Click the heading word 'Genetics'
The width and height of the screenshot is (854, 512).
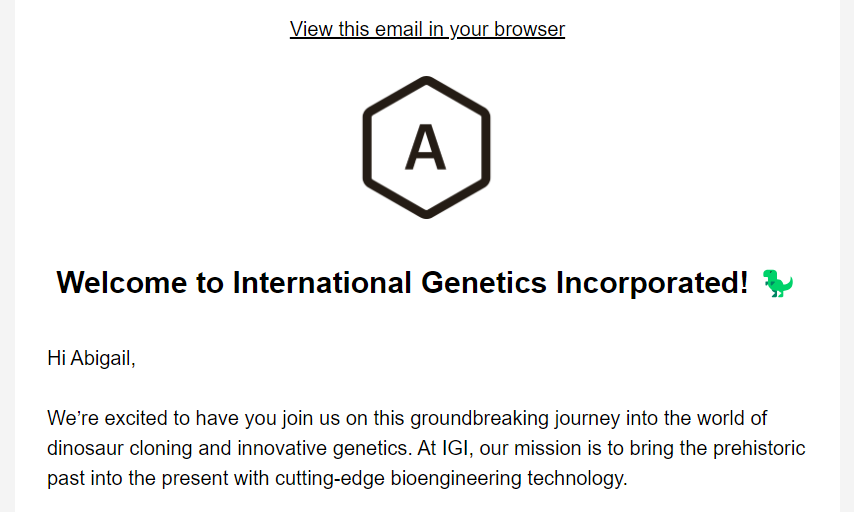tap(484, 283)
